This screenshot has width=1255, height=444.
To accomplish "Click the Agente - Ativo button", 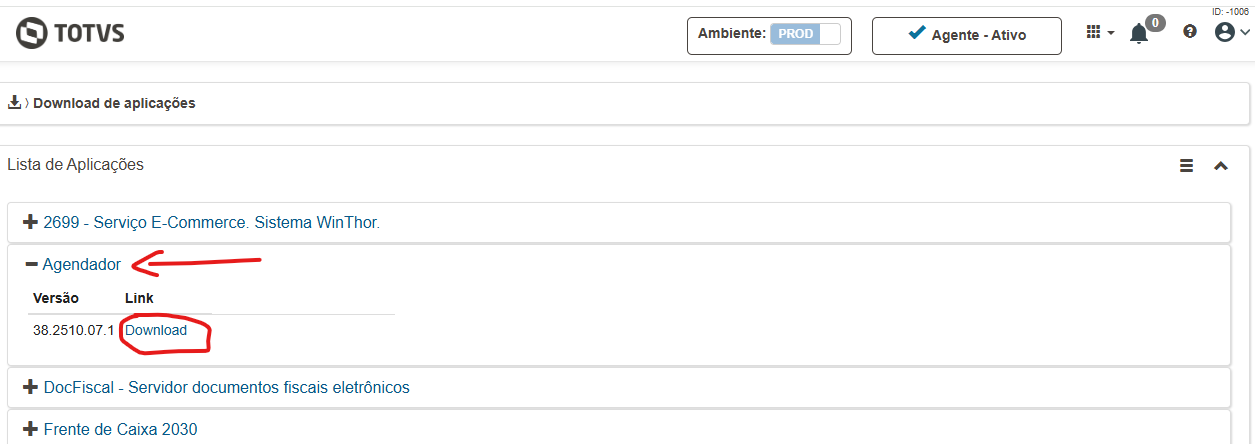I will [x=966, y=35].
